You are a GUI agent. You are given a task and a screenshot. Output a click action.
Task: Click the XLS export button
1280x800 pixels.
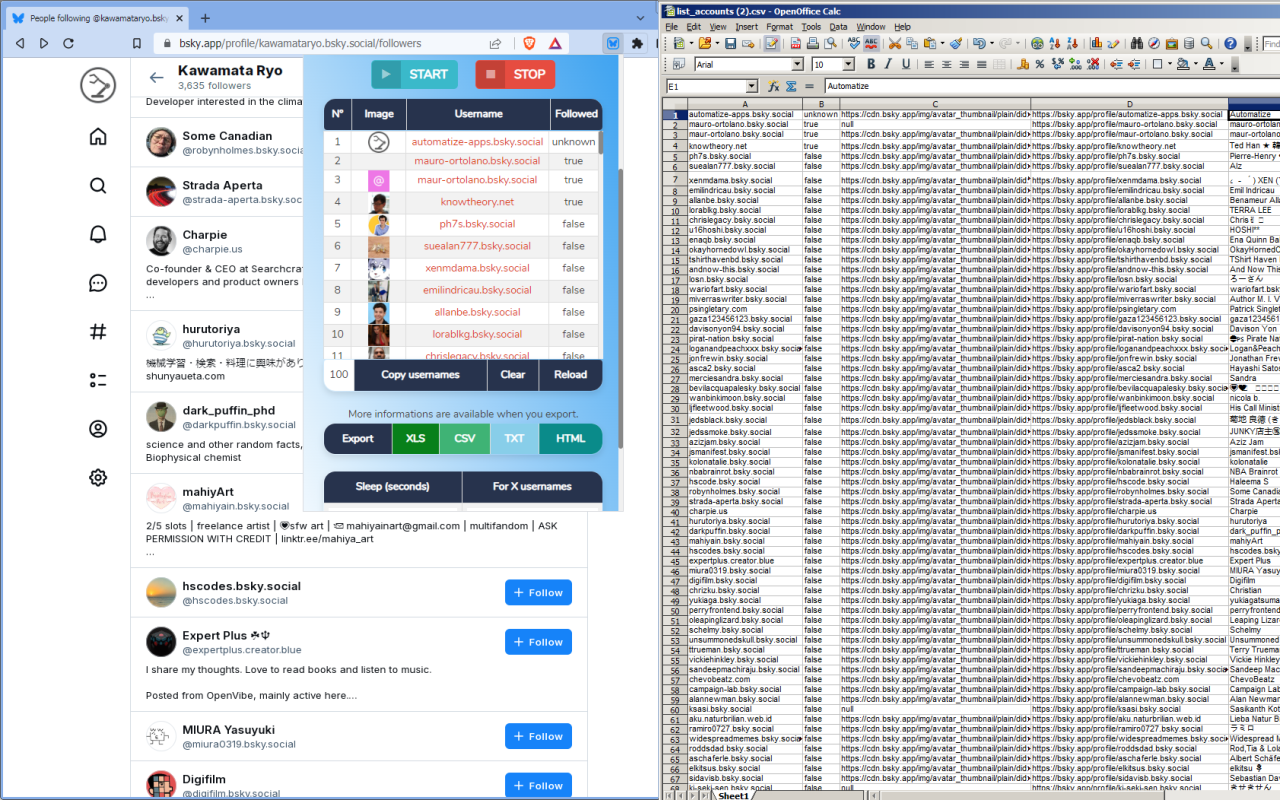point(415,439)
